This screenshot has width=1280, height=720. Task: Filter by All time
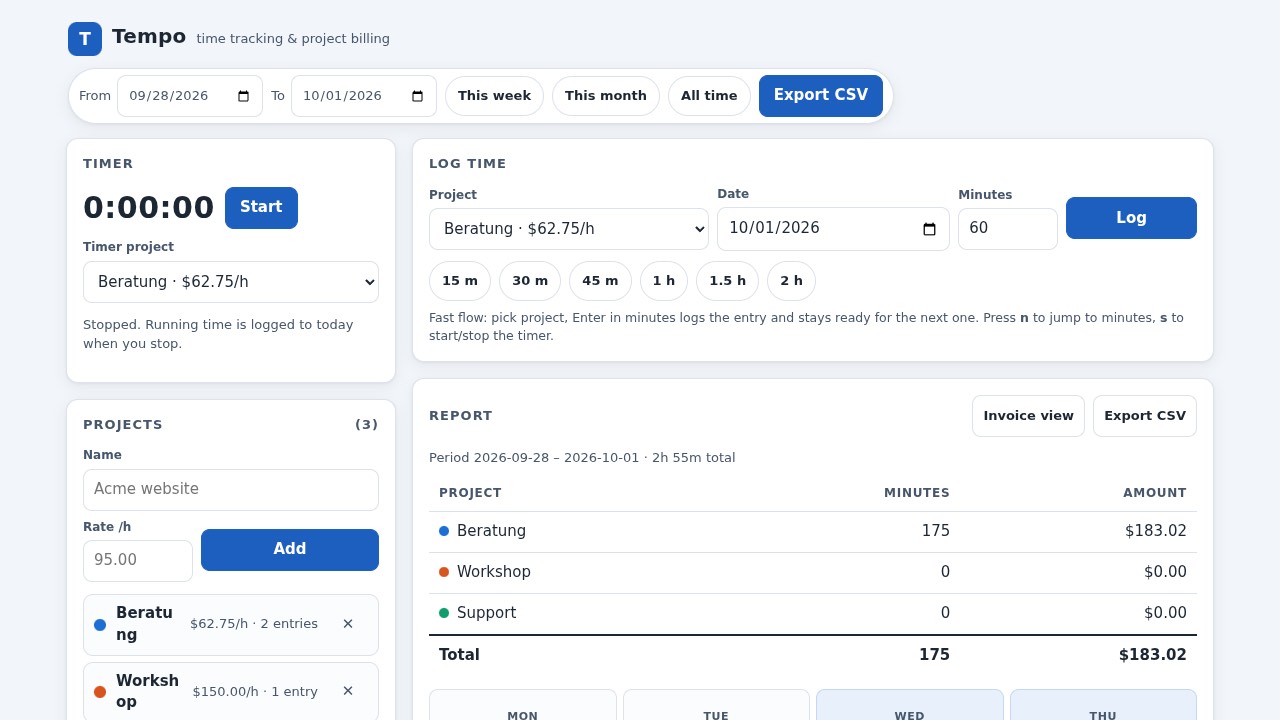click(709, 96)
